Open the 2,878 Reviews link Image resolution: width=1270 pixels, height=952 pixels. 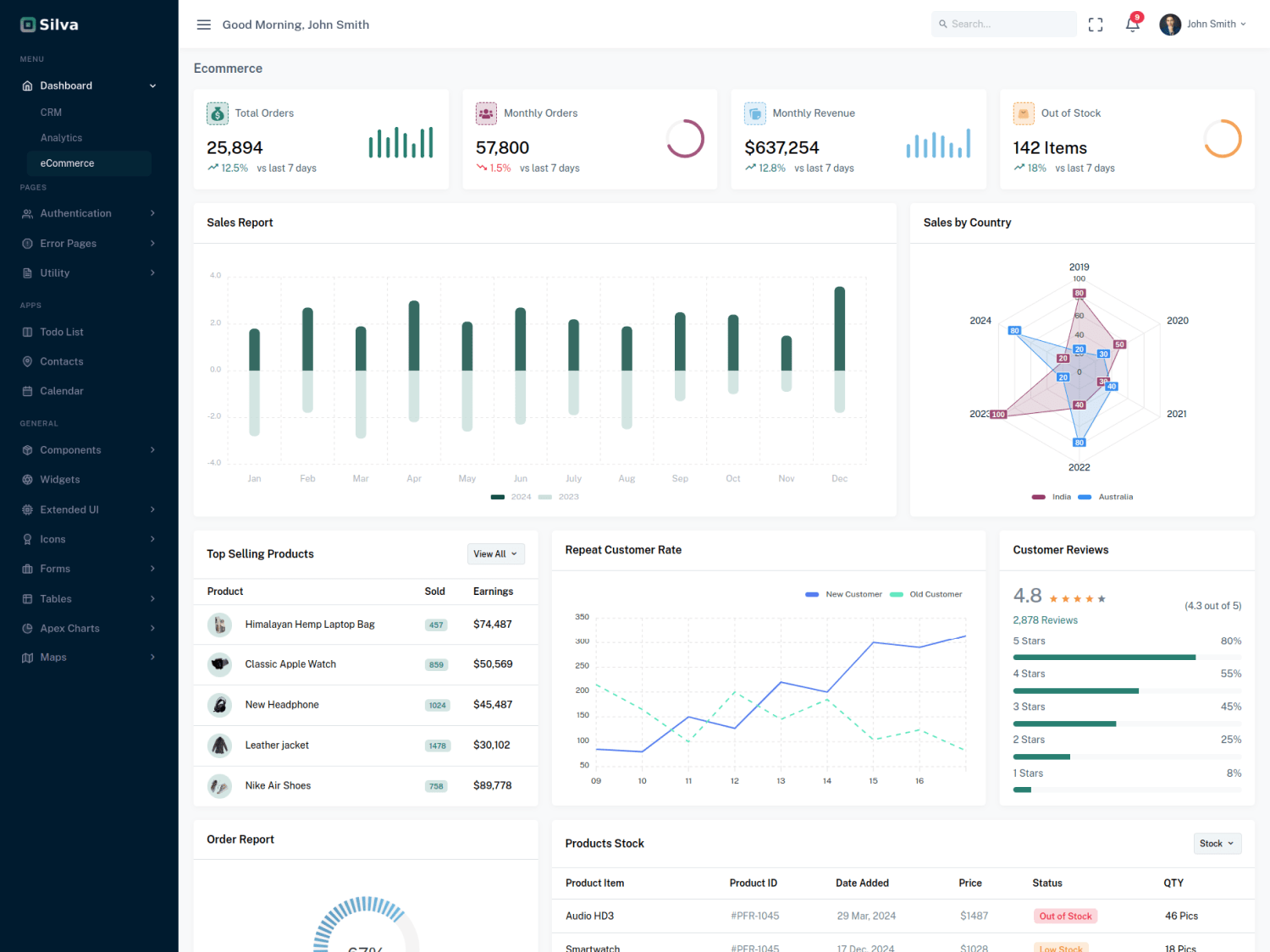point(1045,620)
